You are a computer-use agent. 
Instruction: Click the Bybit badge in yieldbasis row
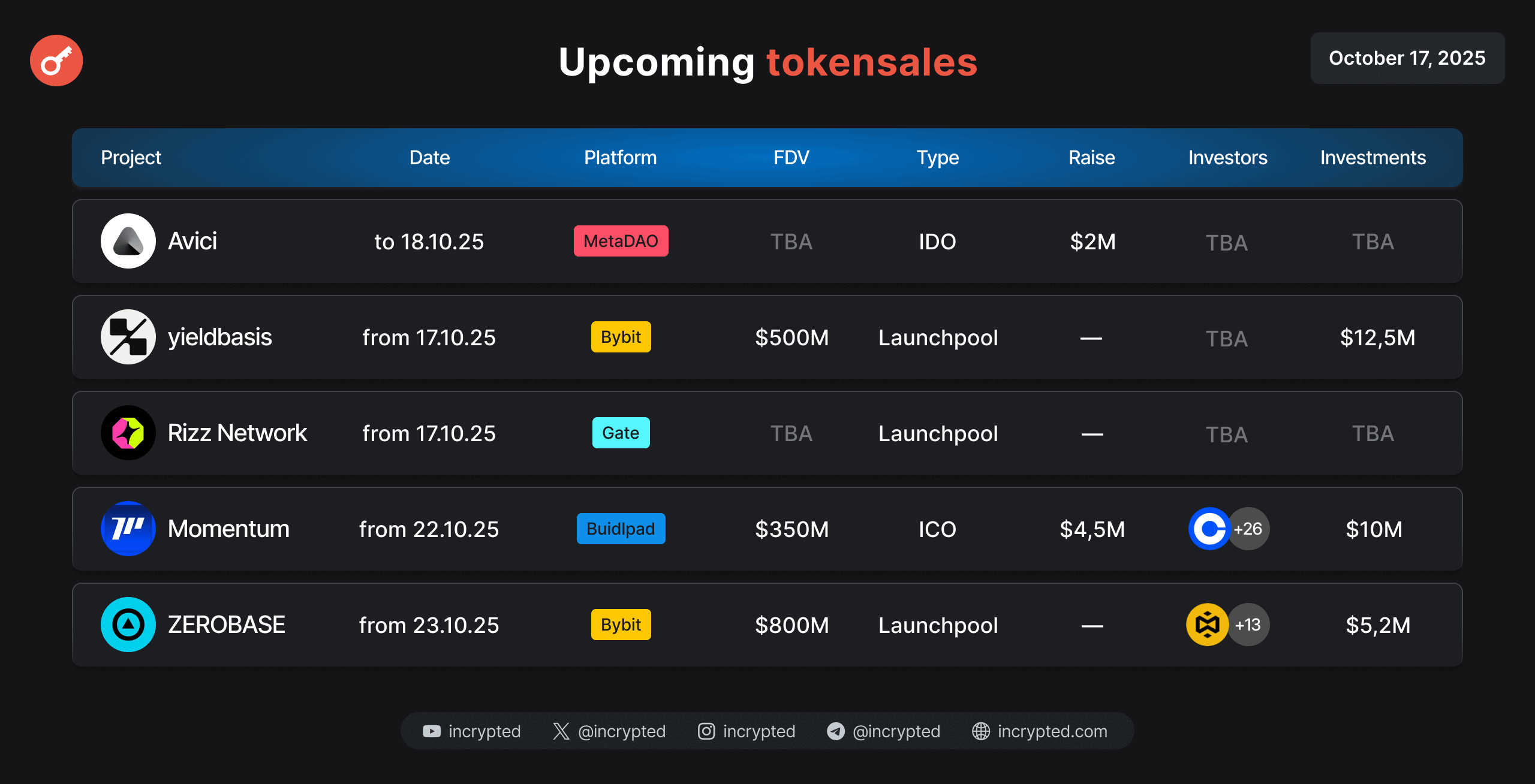621,337
